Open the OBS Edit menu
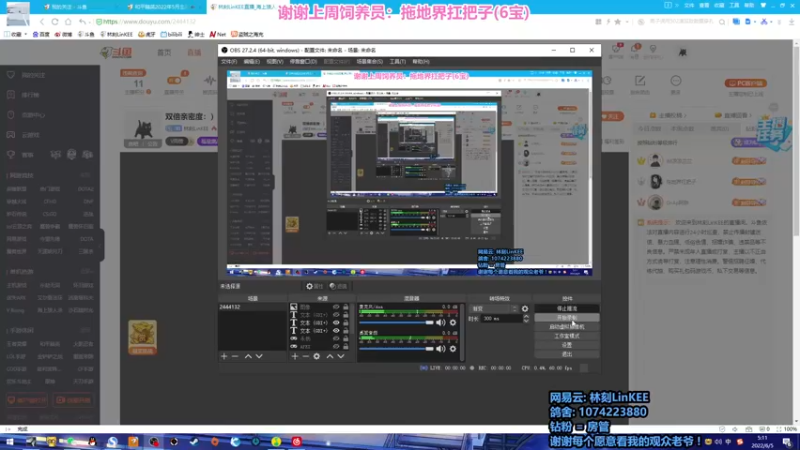800x450 pixels. pyautogui.click(x=252, y=62)
